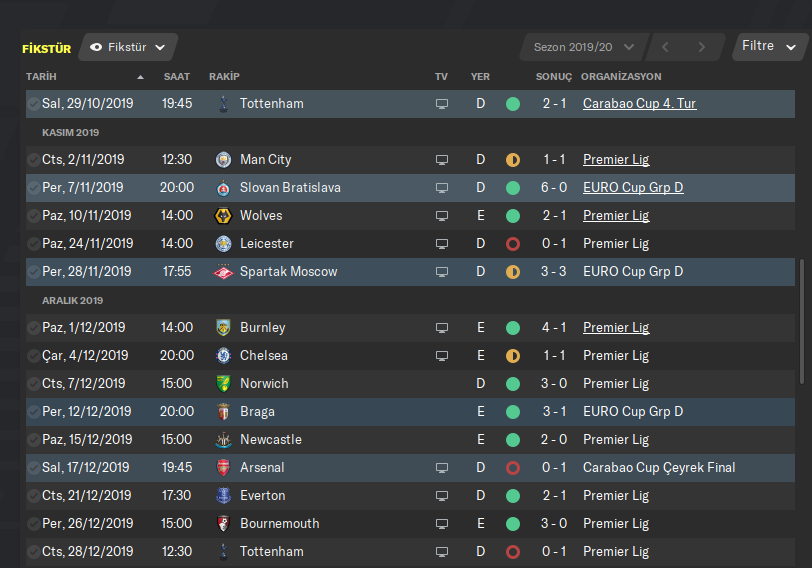Click the red loss indicator for Leicester match
812x568 pixels.
pyautogui.click(x=513, y=244)
